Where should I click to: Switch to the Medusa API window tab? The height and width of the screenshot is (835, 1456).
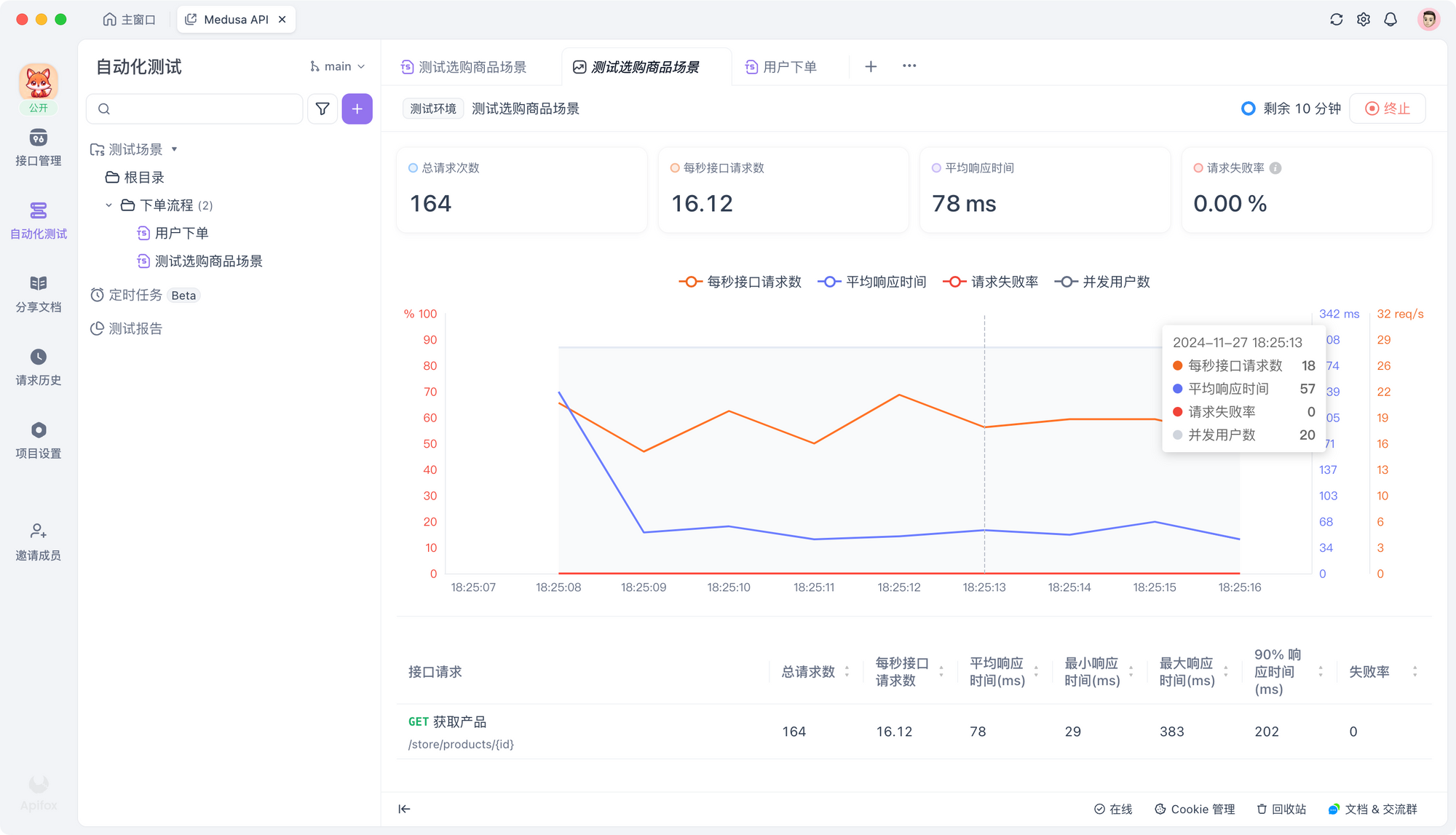click(x=235, y=20)
